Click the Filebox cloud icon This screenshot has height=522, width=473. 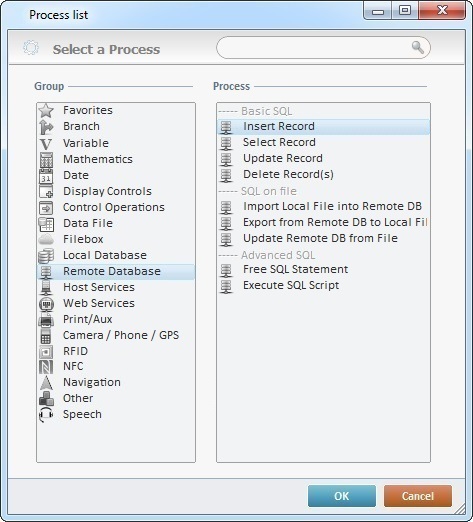[46, 239]
